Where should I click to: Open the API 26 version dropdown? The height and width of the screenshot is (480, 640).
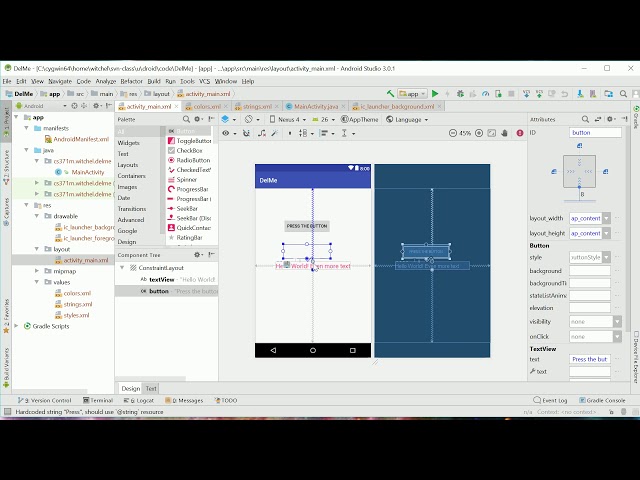coord(324,120)
